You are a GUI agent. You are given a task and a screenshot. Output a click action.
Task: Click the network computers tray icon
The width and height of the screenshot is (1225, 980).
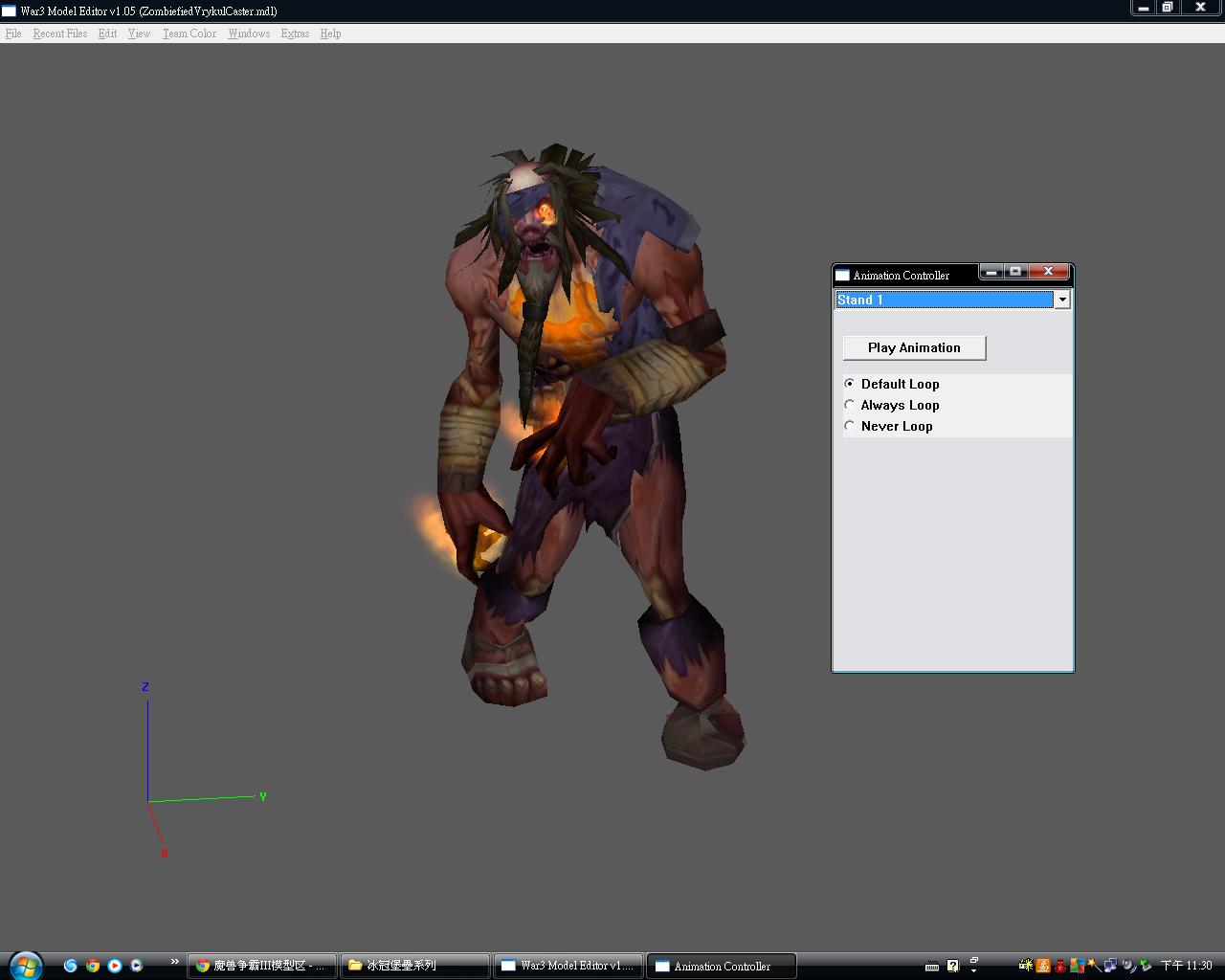click(x=1110, y=966)
